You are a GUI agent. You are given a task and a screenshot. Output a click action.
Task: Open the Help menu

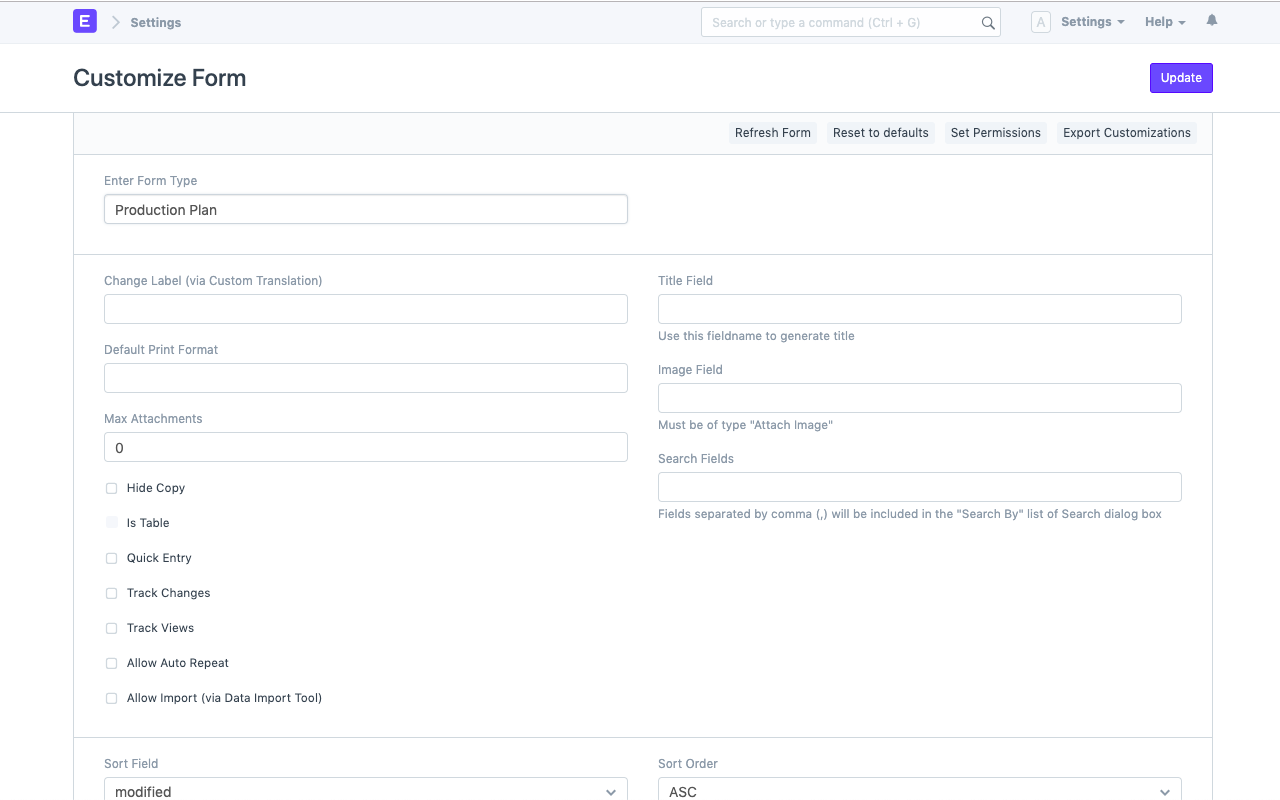click(x=1163, y=21)
